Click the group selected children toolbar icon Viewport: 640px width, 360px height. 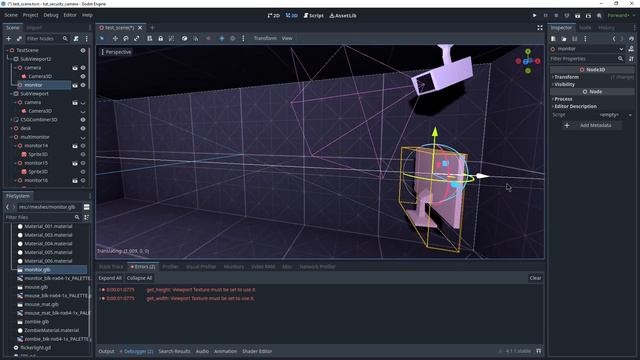[171, 38]
